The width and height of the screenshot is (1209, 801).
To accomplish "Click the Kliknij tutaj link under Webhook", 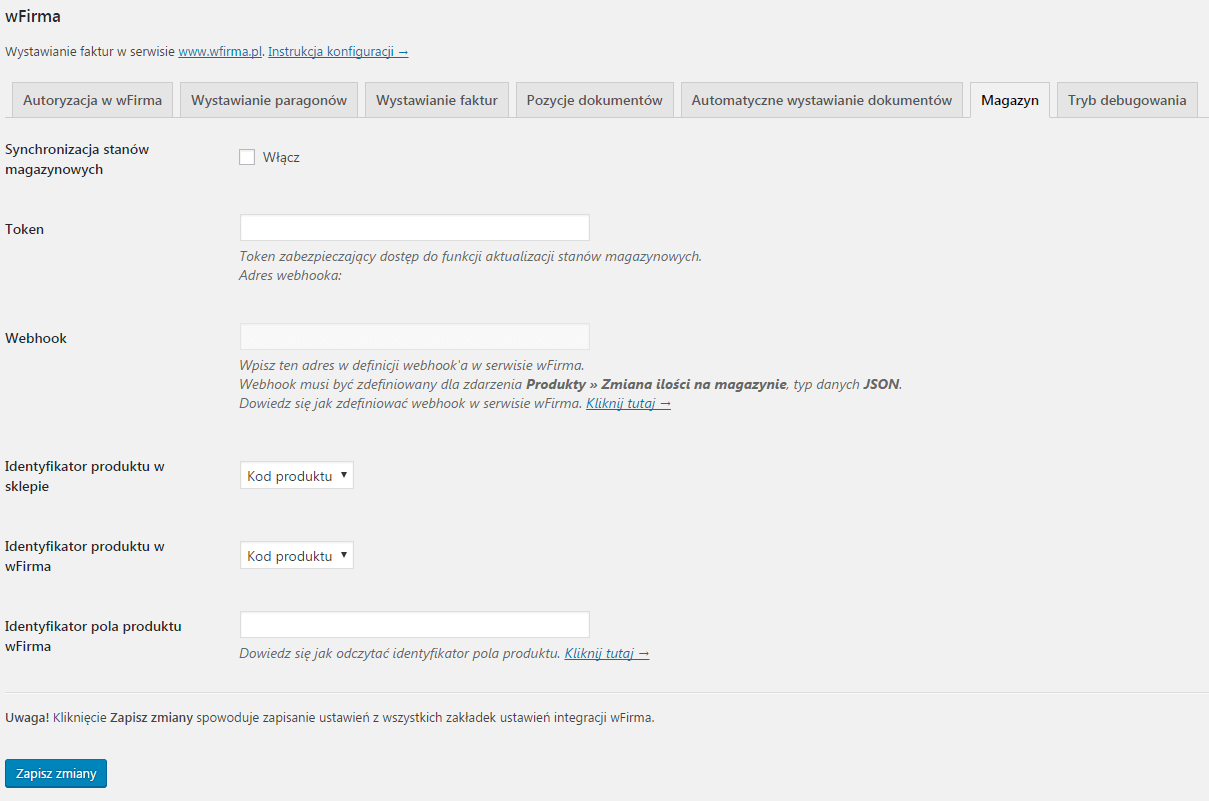I will 628,404.
